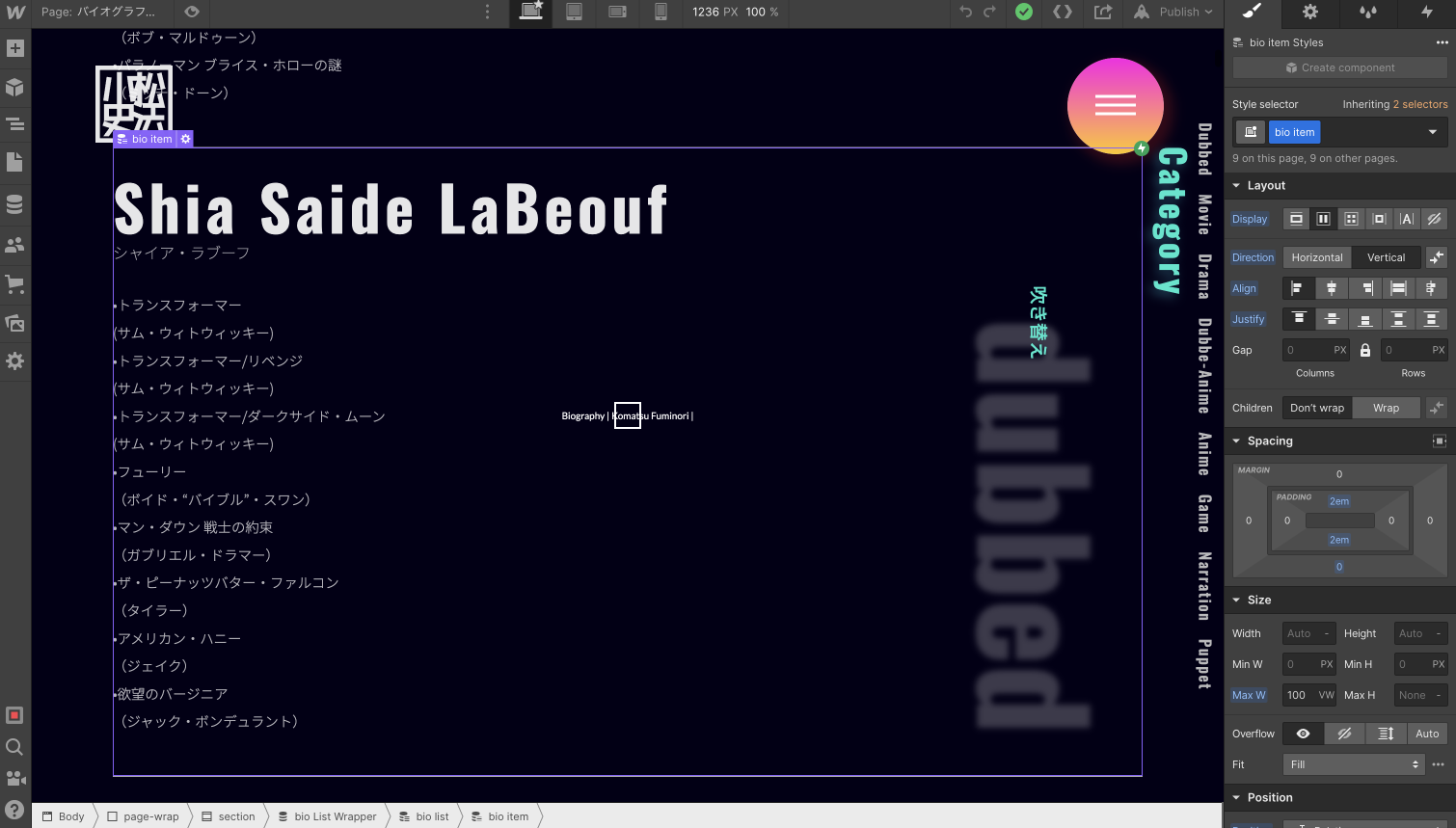Open the Assets panel
The width and height of the screenshot is (1456, 828).
click(15, 323)
